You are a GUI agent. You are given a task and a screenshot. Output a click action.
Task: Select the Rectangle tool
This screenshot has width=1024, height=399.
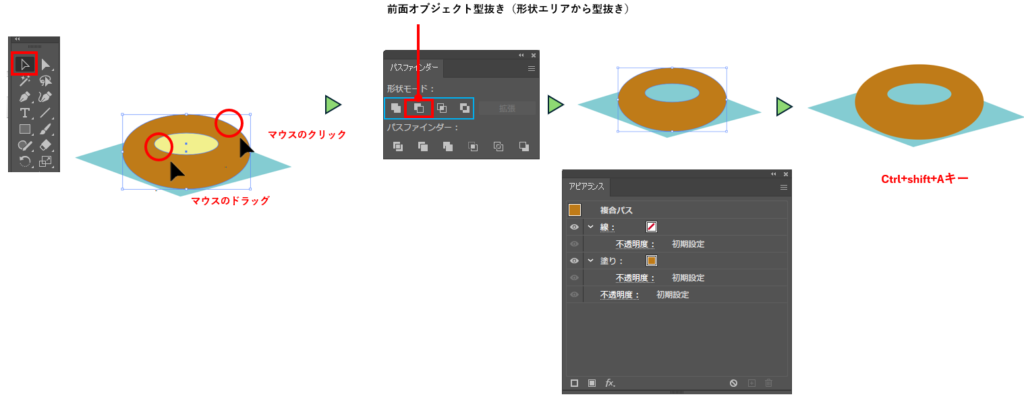[25, 129]
